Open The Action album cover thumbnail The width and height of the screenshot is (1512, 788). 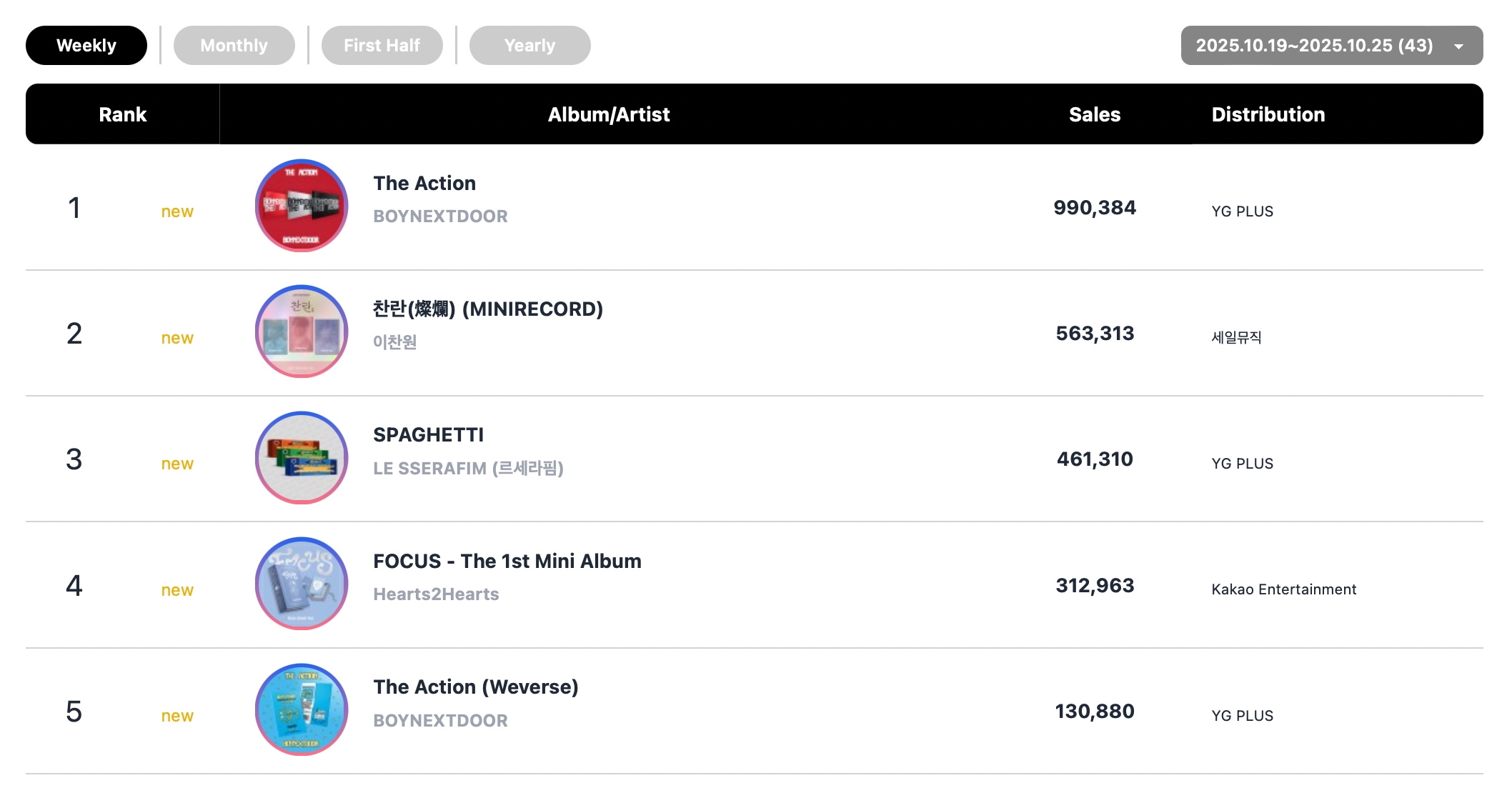click(x=302, y=206)
